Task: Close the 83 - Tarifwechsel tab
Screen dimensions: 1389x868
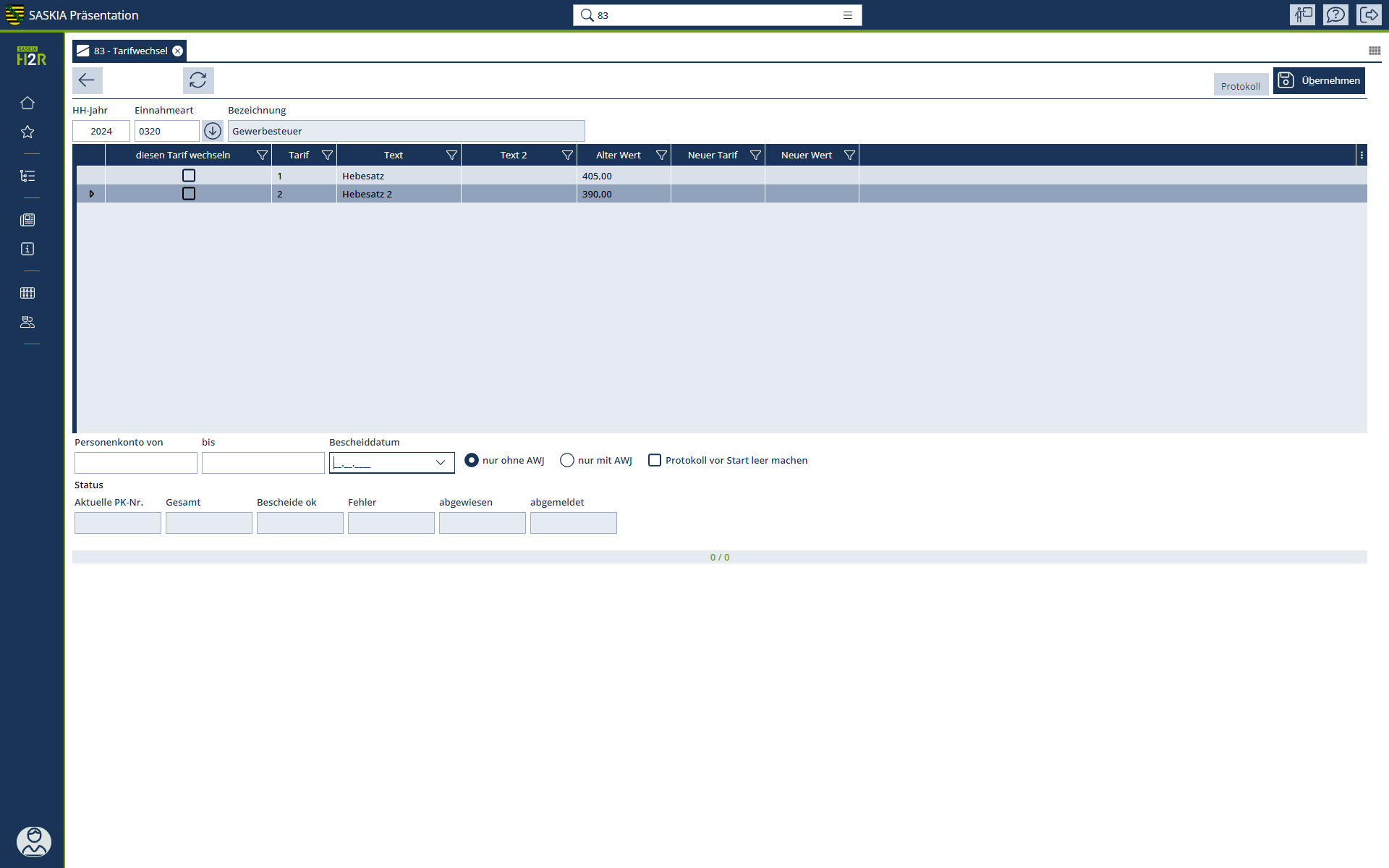Action: pyautogui.click(x=177, y=51)
